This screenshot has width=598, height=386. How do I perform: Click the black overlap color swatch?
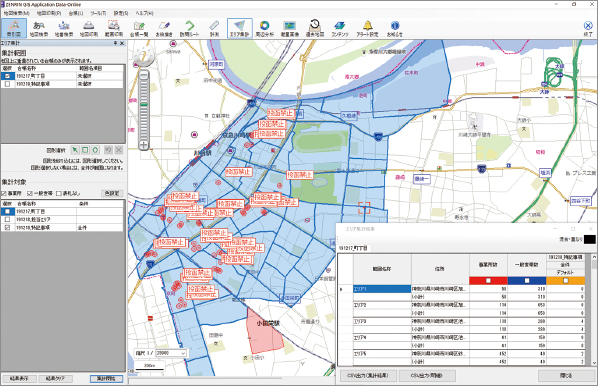pyautogui.click(x=589, y=240)
